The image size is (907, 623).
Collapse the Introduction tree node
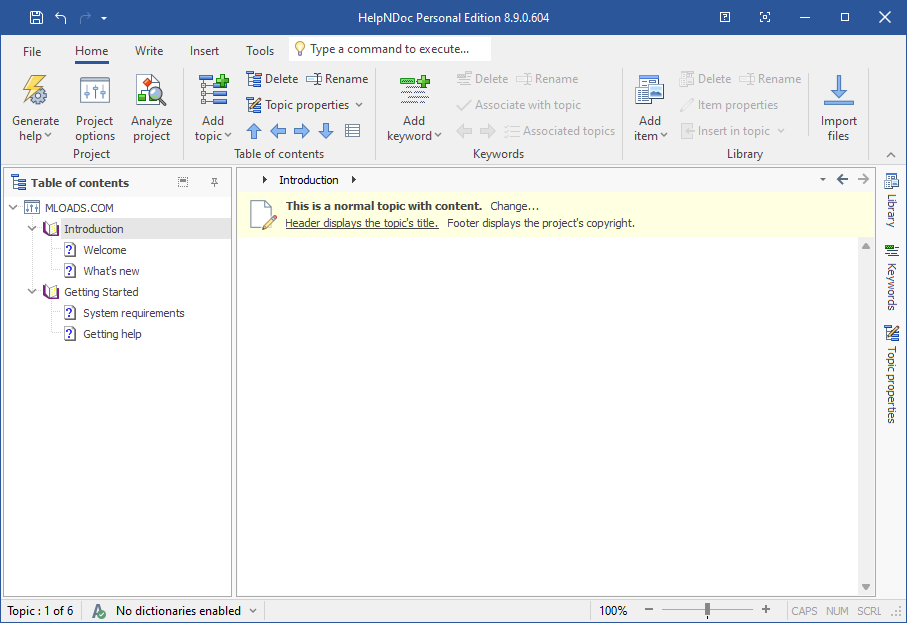point(32,228)
